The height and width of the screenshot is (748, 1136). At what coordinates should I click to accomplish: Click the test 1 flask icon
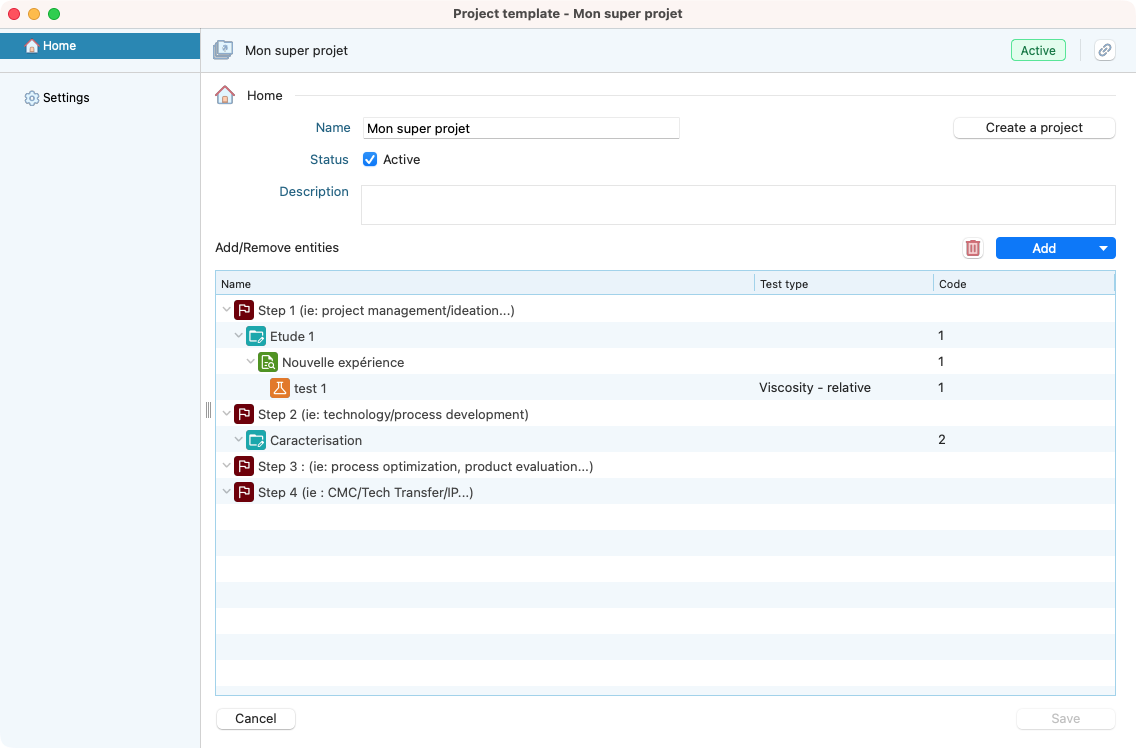point(280,388)
